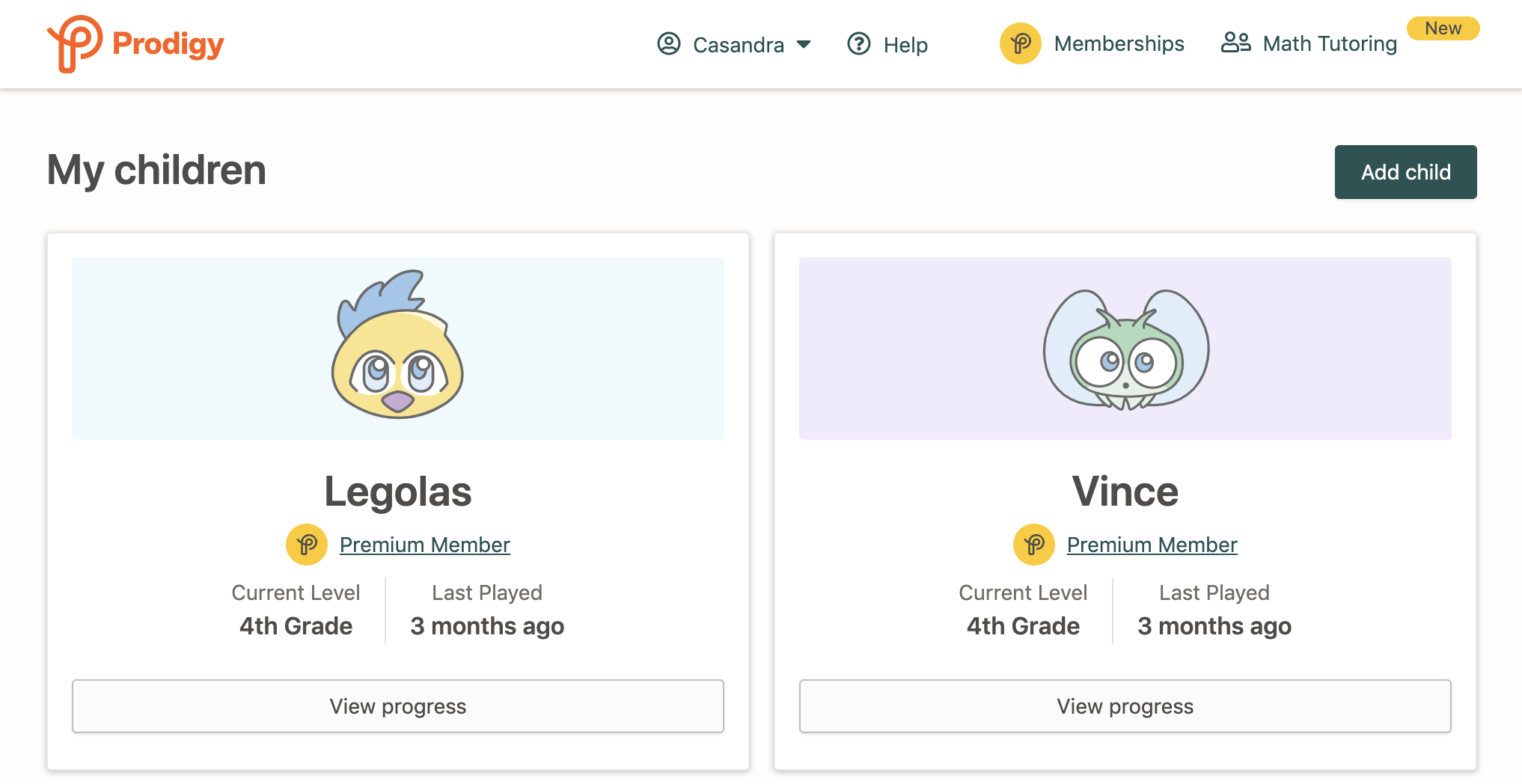Expand the Casandra account dropdown arrow

[x=804, y=44]
